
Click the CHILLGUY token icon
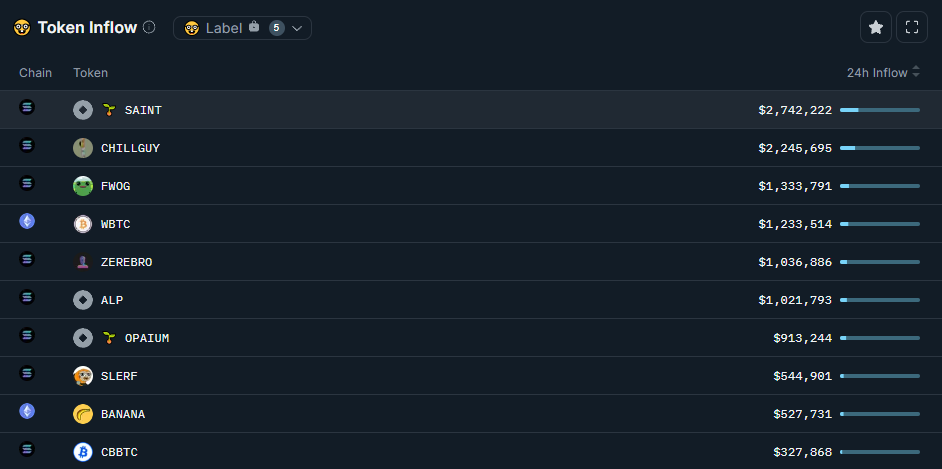(x=83, y=148)
